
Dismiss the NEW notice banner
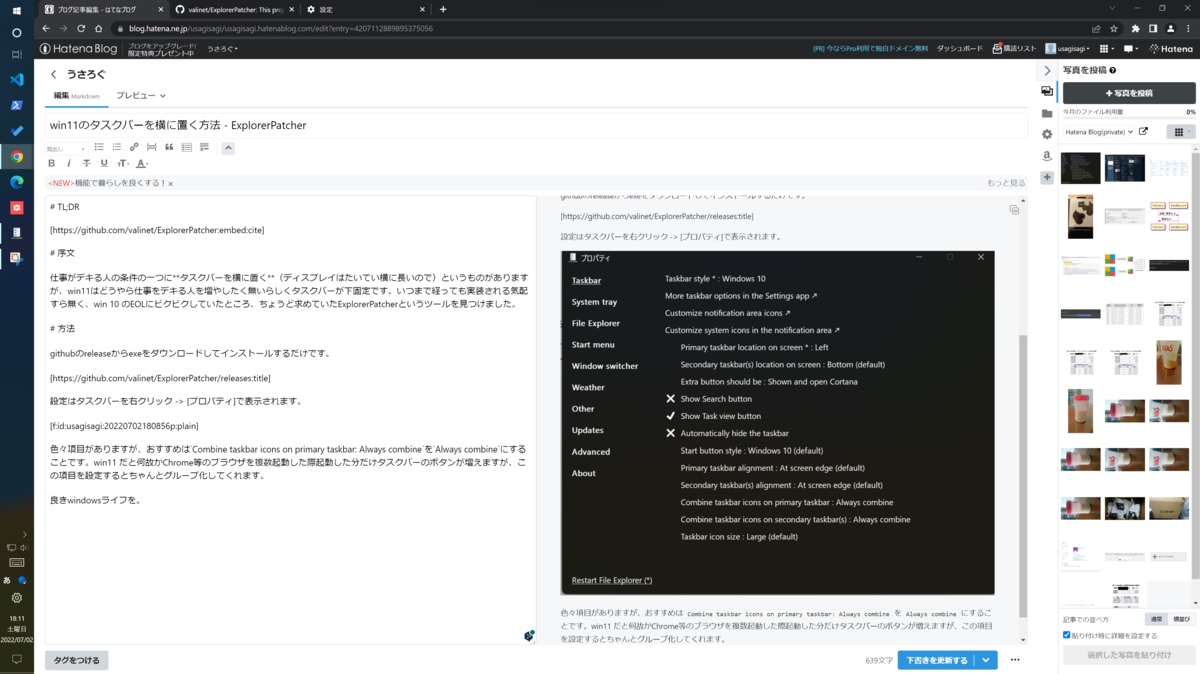(x=171, y=184)
